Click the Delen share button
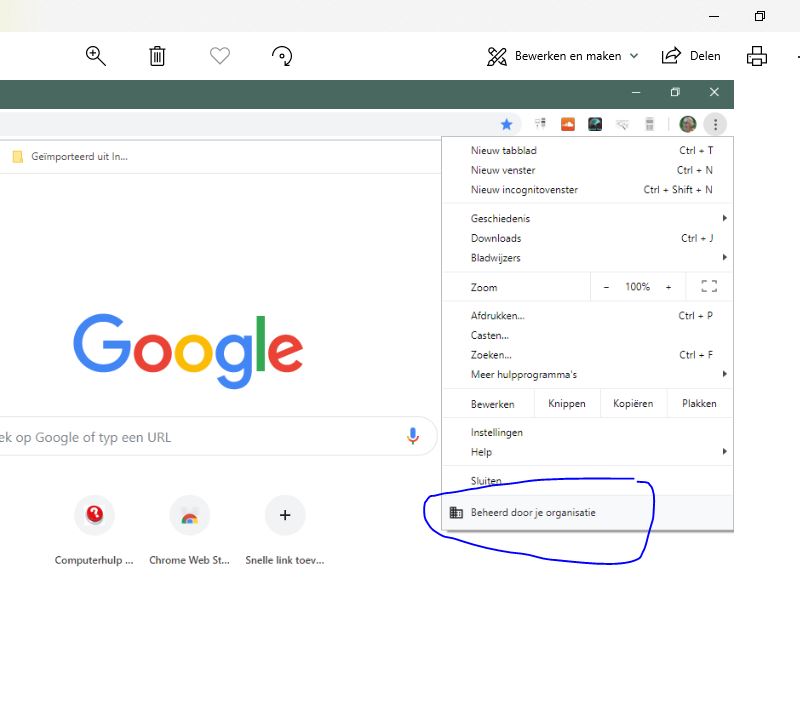 [691, 56]
